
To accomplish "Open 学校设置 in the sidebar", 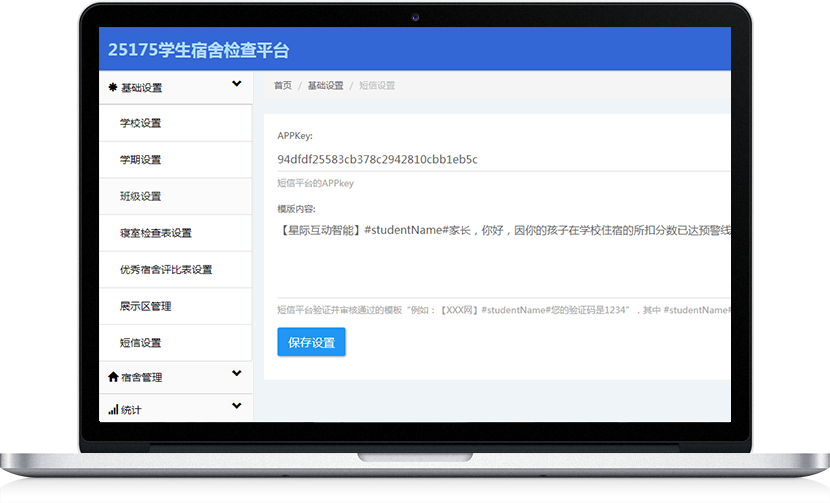I will pyautogui.click(x=140, y=124).
